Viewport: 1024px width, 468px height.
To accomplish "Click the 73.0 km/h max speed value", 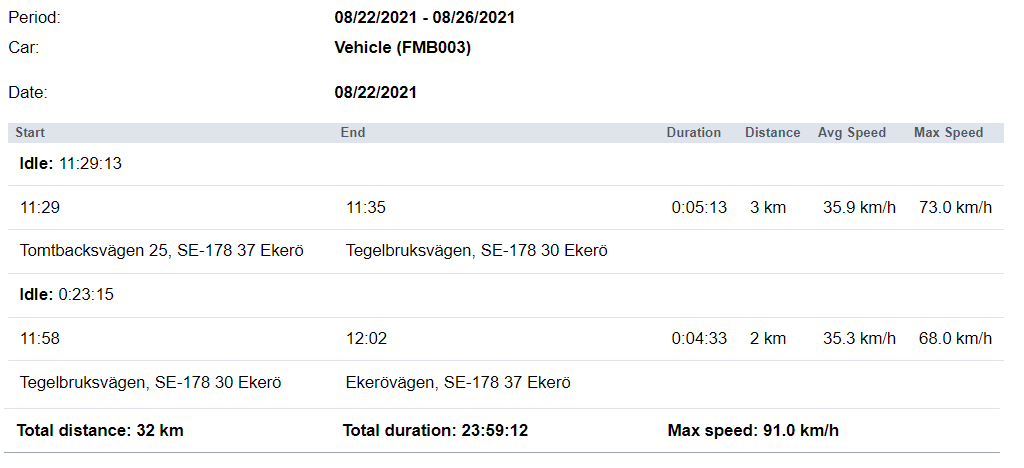I will click(955, 208).
